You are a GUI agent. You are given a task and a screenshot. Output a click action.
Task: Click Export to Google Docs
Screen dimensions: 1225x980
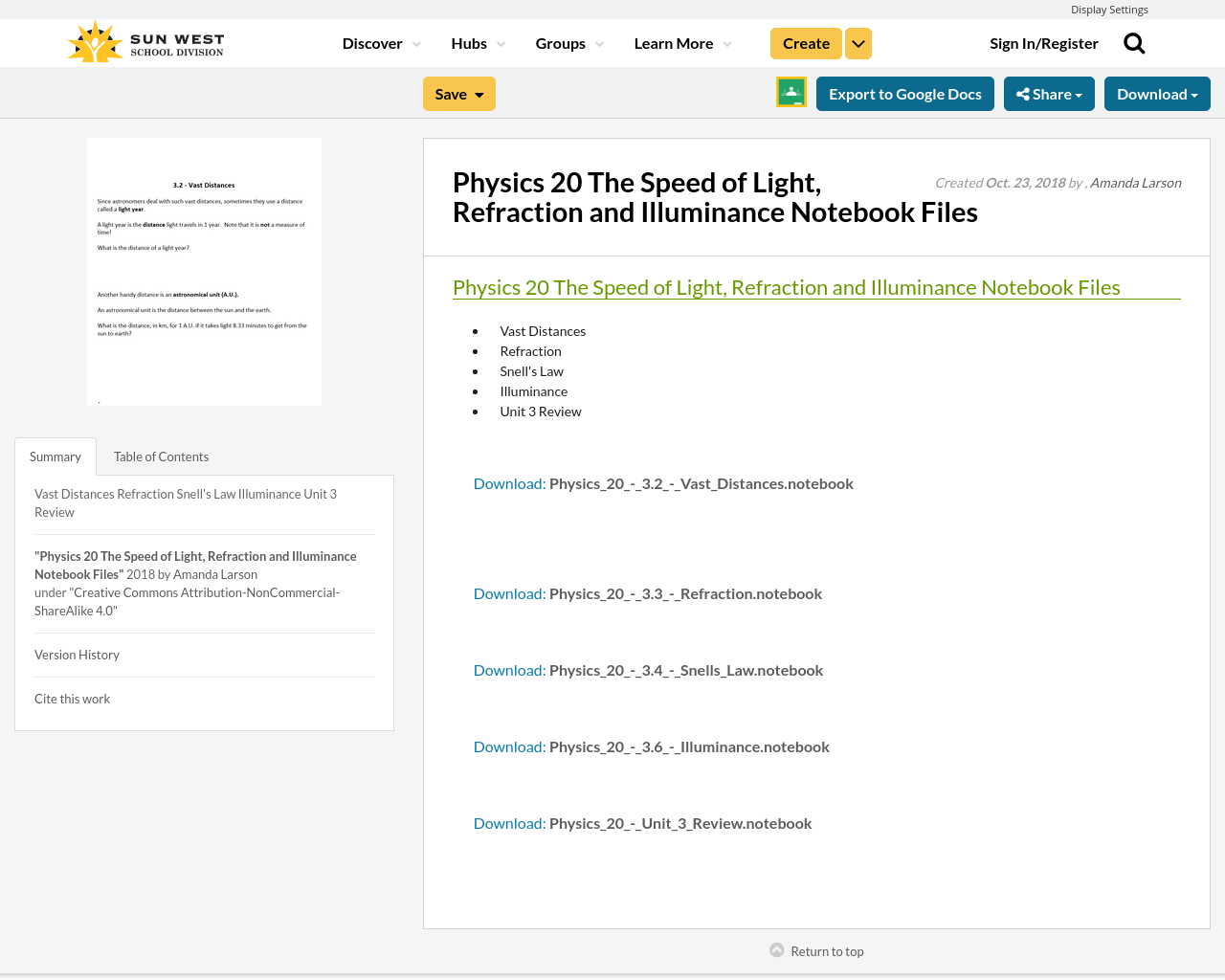pyautogui.click(x=904, y=93)
